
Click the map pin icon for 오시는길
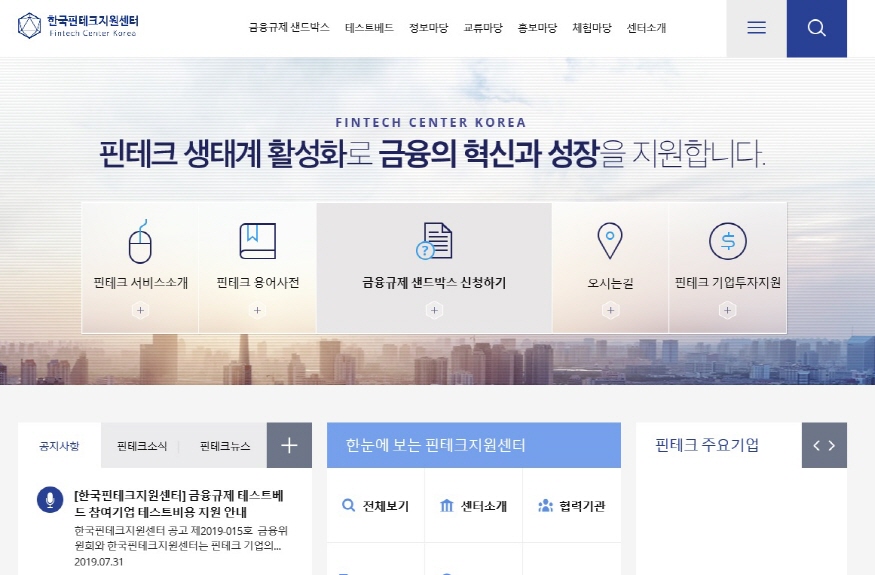click(610, 241)
